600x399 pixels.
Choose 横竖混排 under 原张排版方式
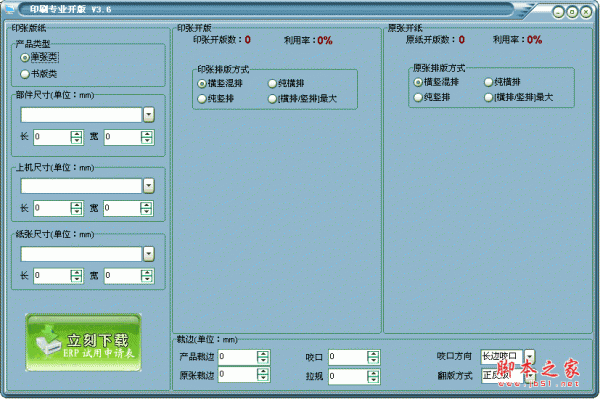click(436, 82)
